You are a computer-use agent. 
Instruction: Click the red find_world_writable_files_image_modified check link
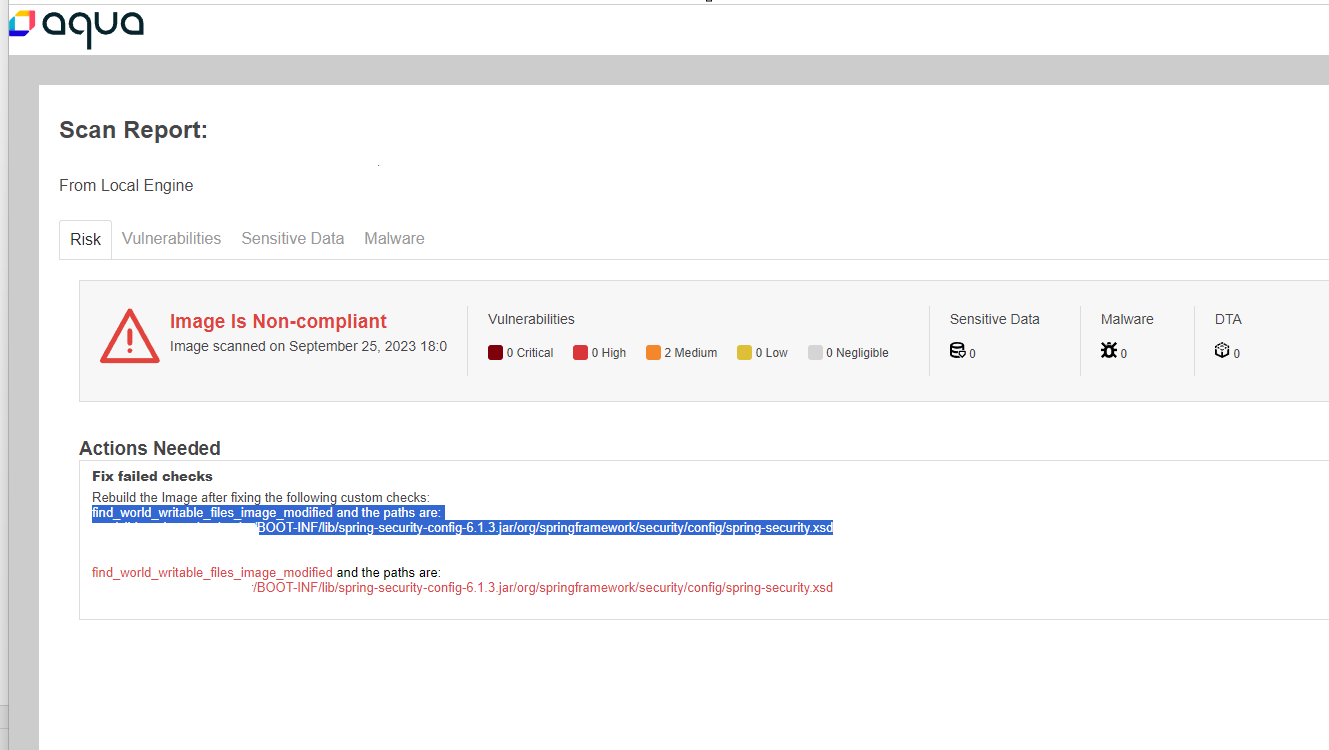pos(212,573)
